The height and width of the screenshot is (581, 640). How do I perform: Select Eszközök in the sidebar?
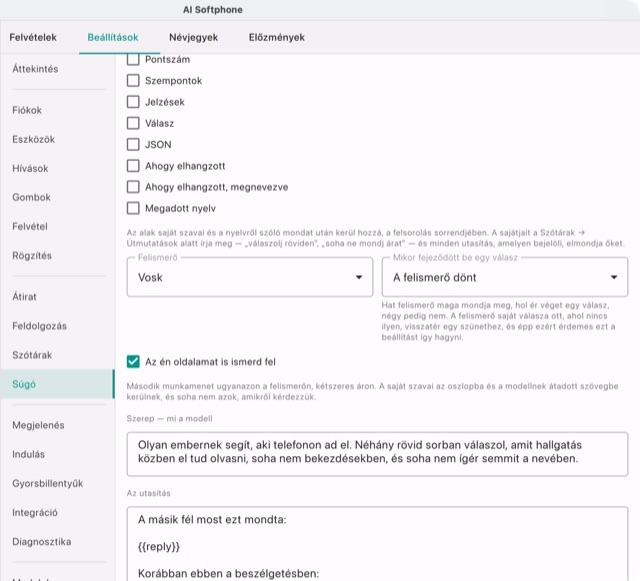[x=57, y=139]
